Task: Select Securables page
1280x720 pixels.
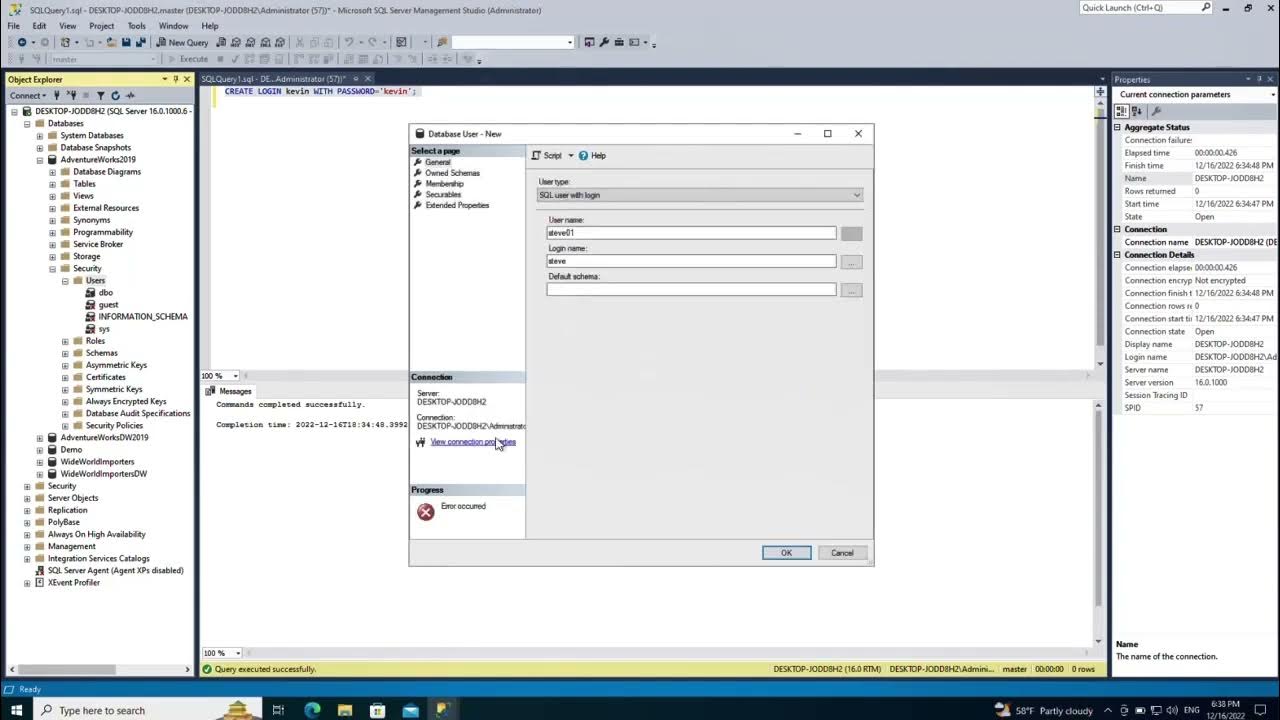Action: tap(443, 195)
